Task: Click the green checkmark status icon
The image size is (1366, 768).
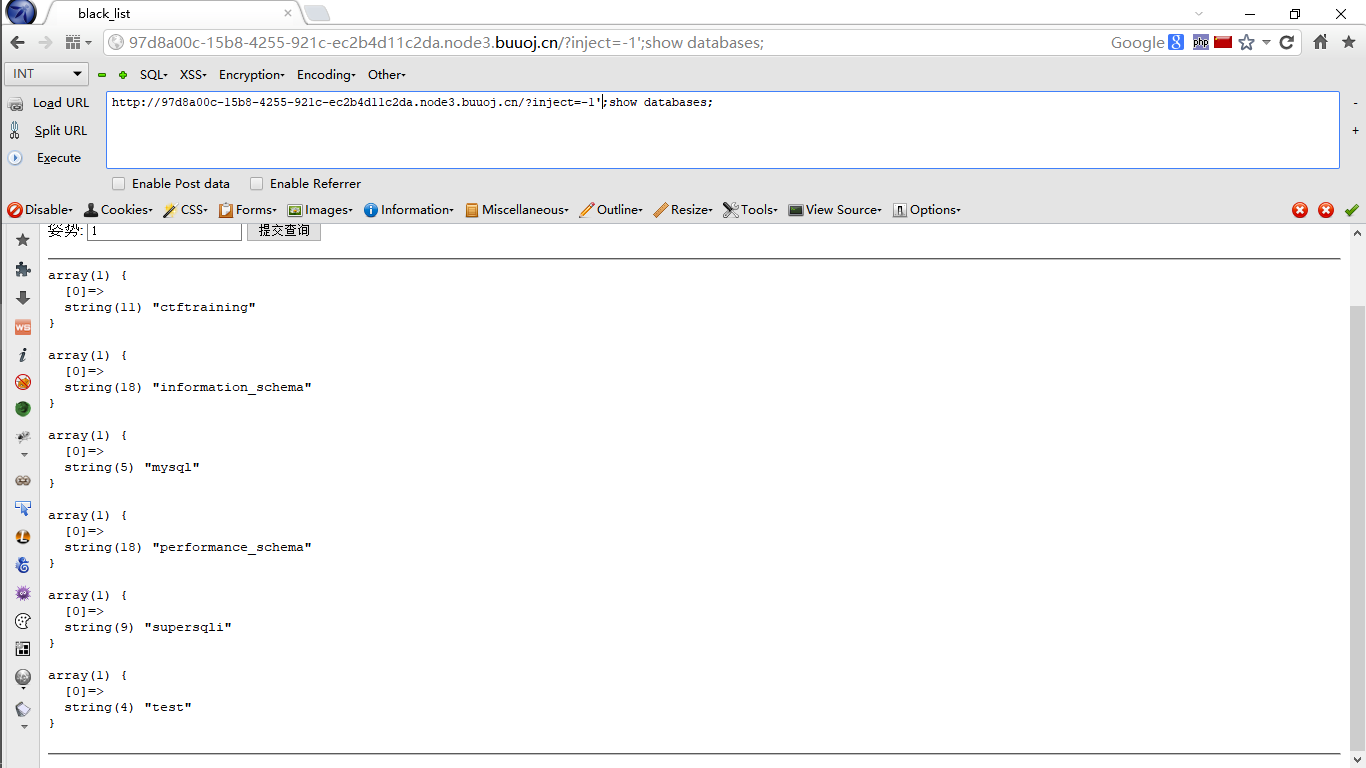Action: 1352,210
